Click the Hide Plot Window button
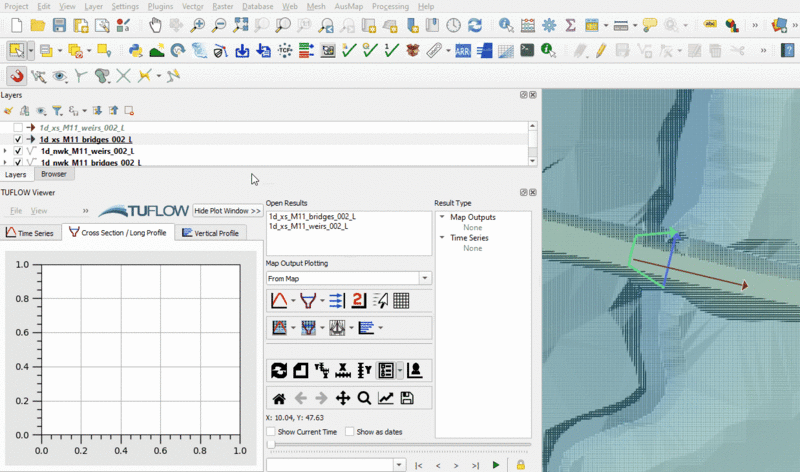The image size is (800, 472). [x=227, y=211]
